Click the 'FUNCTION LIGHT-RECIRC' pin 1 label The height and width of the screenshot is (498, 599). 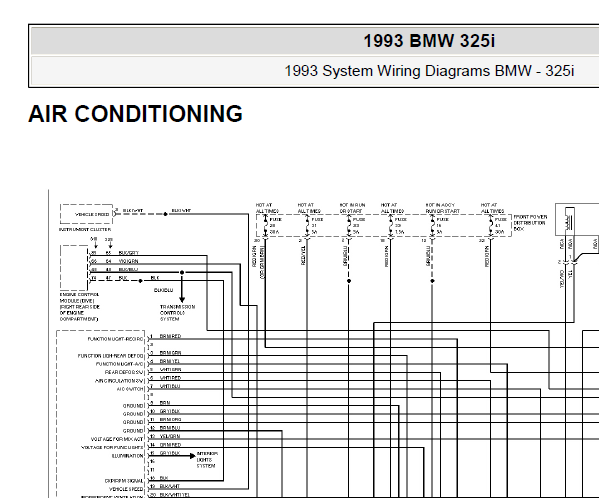[x=115, y=339]
